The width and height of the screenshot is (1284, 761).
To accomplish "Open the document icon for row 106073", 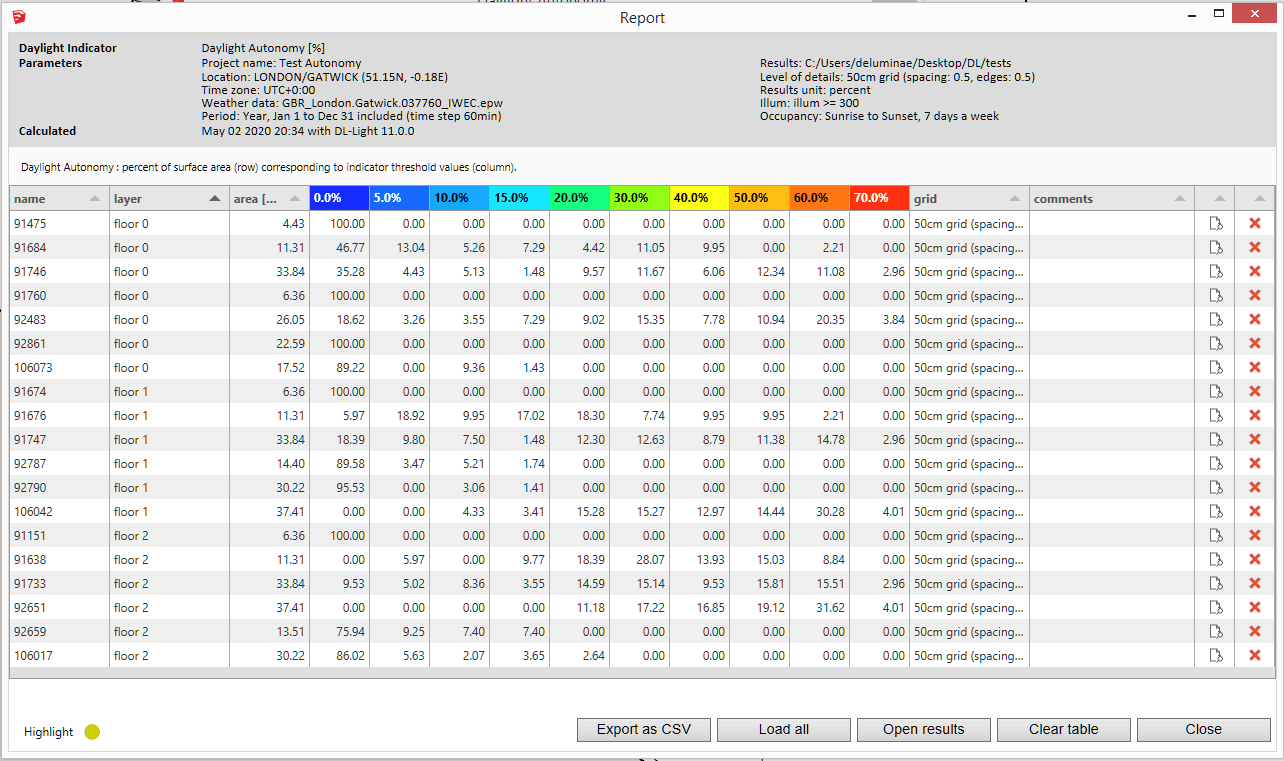I will tap(1215, 367).
